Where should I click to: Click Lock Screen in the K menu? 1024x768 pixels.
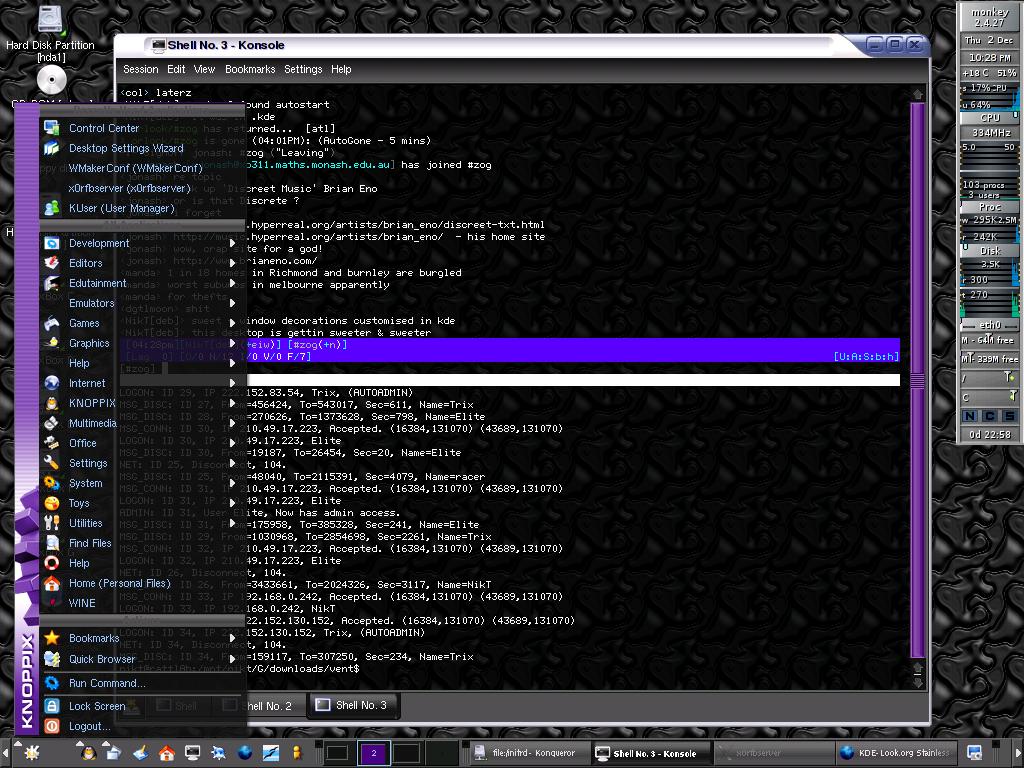point(97,706)
